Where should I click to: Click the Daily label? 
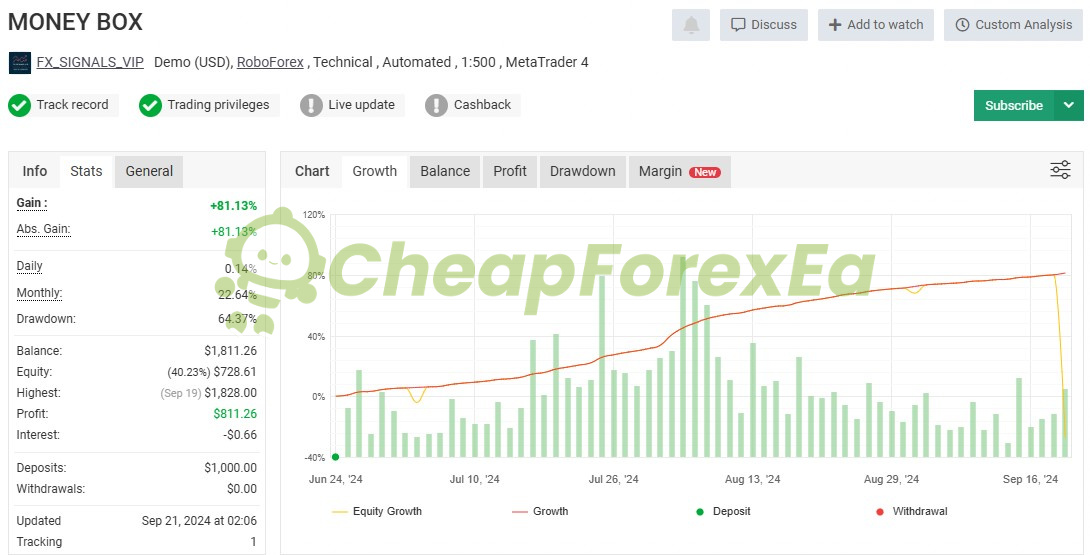pos(29,266)
